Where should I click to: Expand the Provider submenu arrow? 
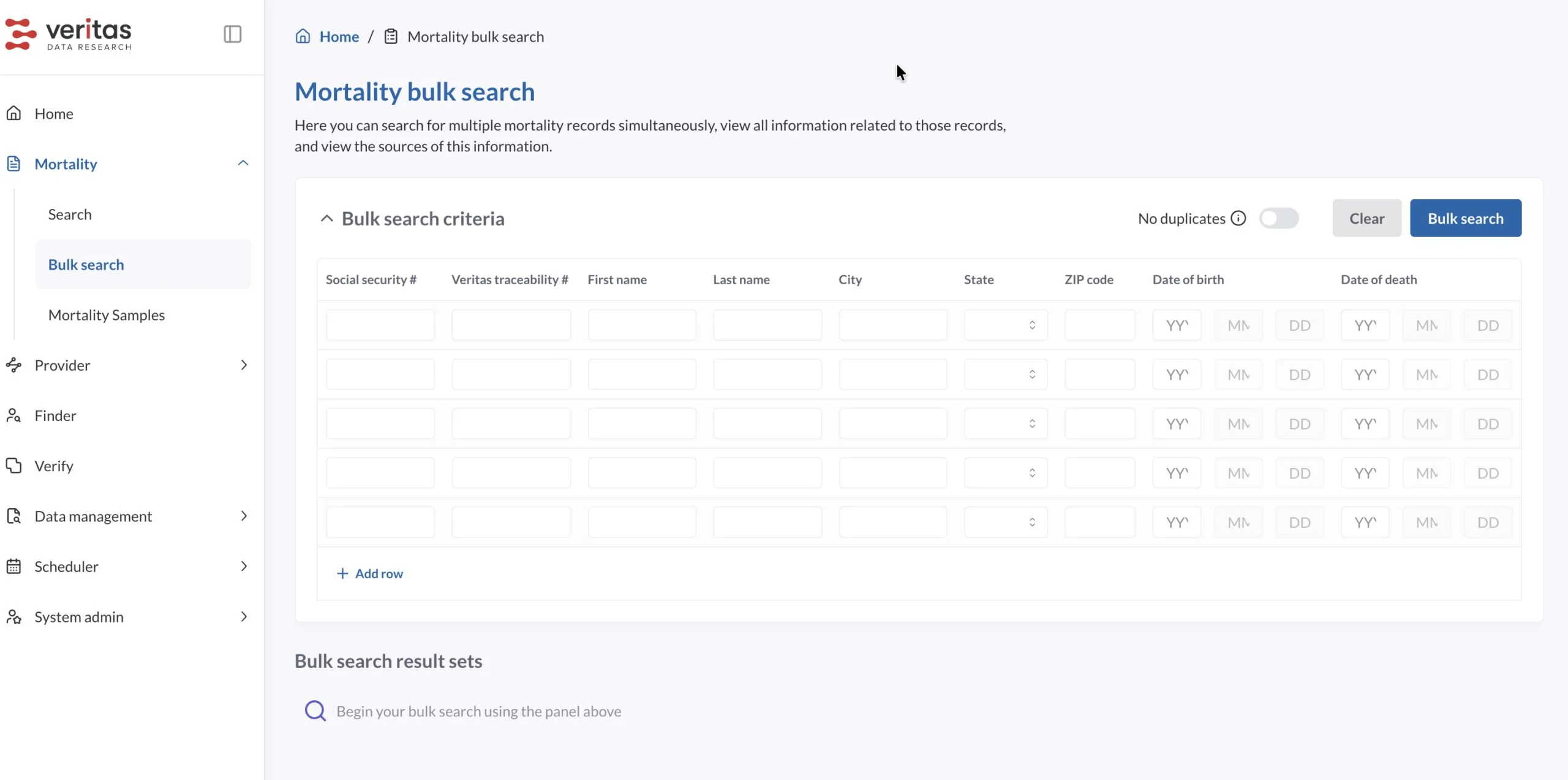tap(244, 365)
